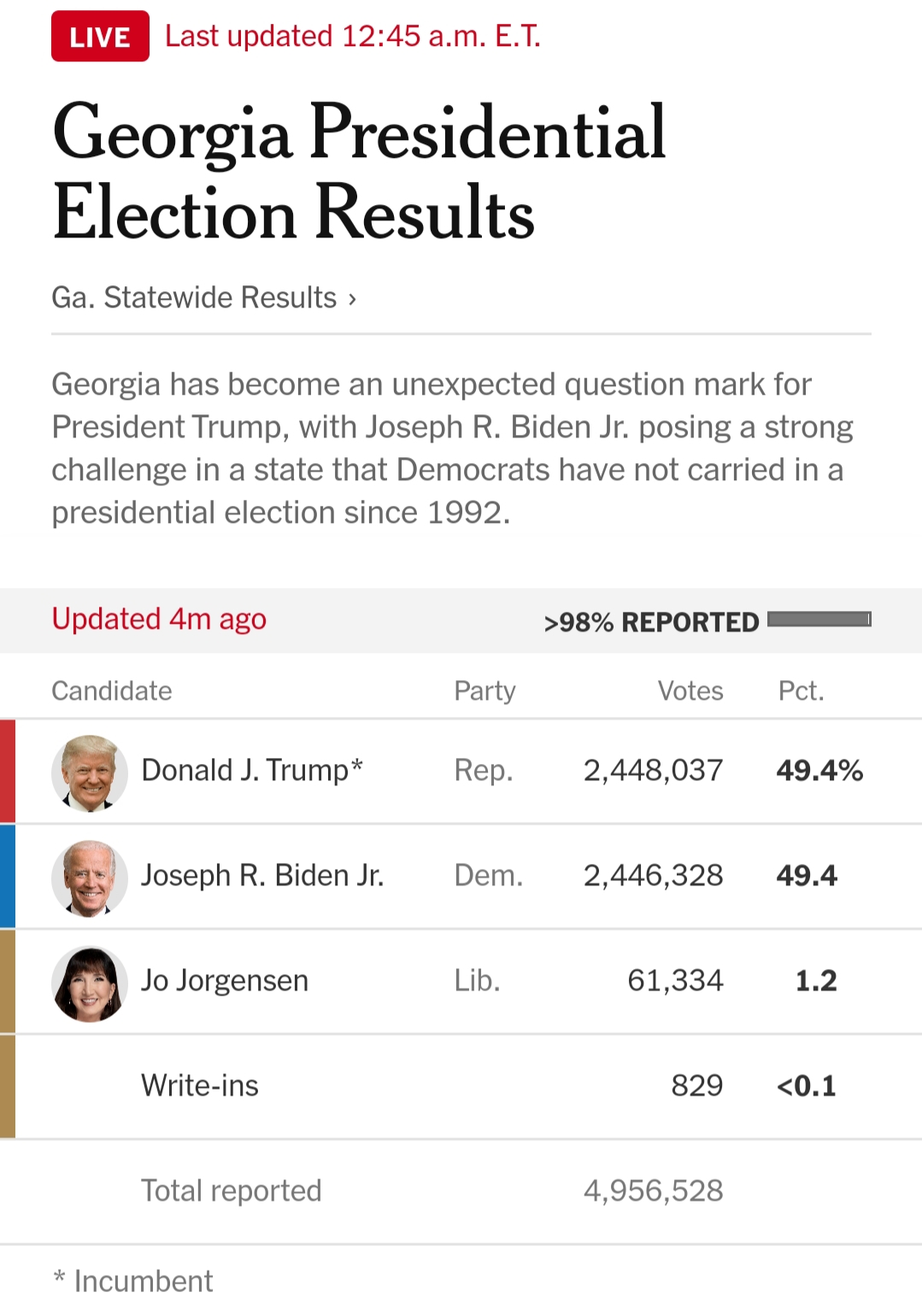
Task: Click the red LIVE badge
Action: (x=100, y=37)
